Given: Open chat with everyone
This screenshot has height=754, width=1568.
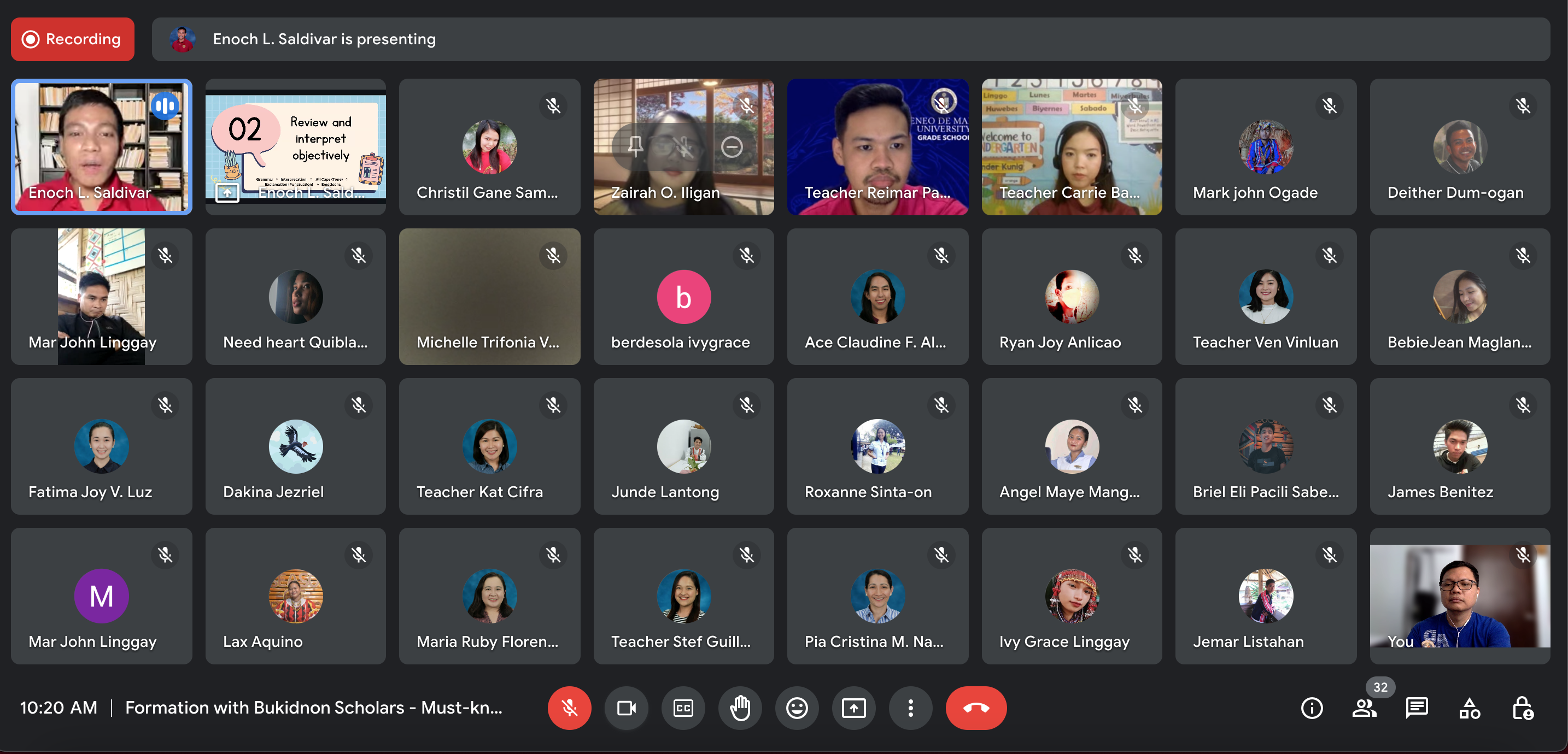Looking at the screenshot, I should (x=1417, y=708).
